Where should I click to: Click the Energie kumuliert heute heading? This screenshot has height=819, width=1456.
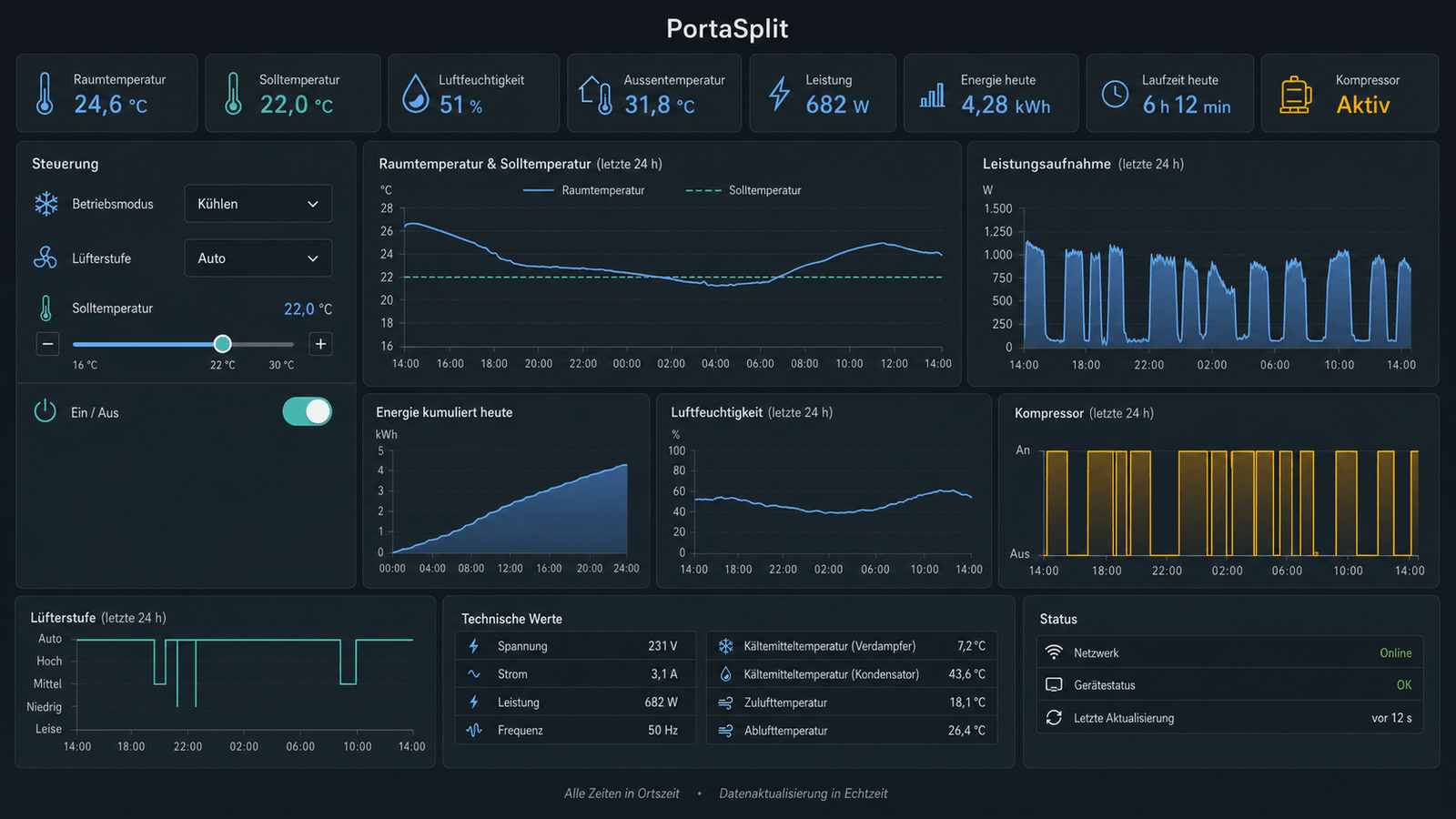tap(444, 412)
